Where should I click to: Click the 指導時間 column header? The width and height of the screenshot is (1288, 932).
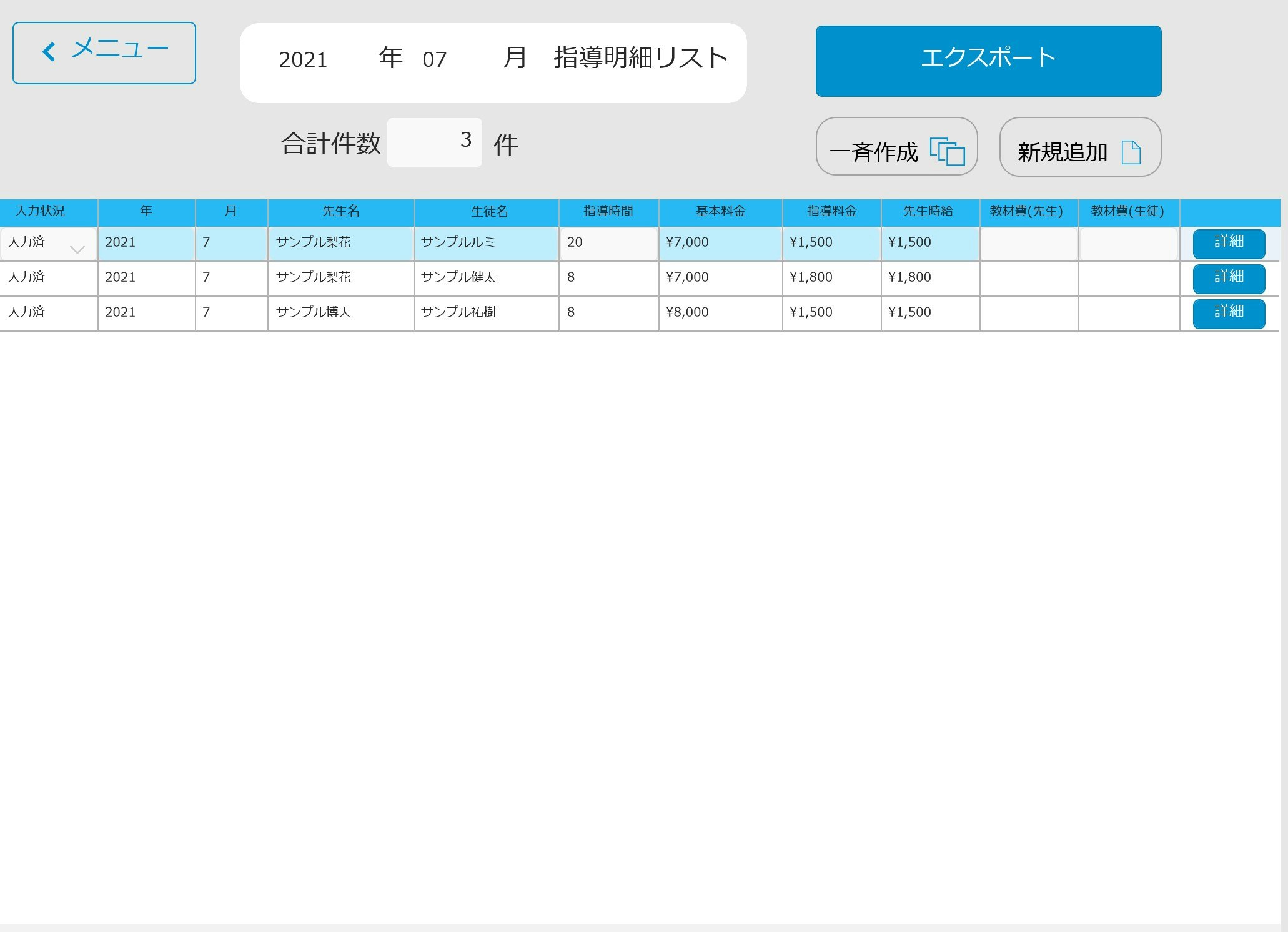(608, 212)
